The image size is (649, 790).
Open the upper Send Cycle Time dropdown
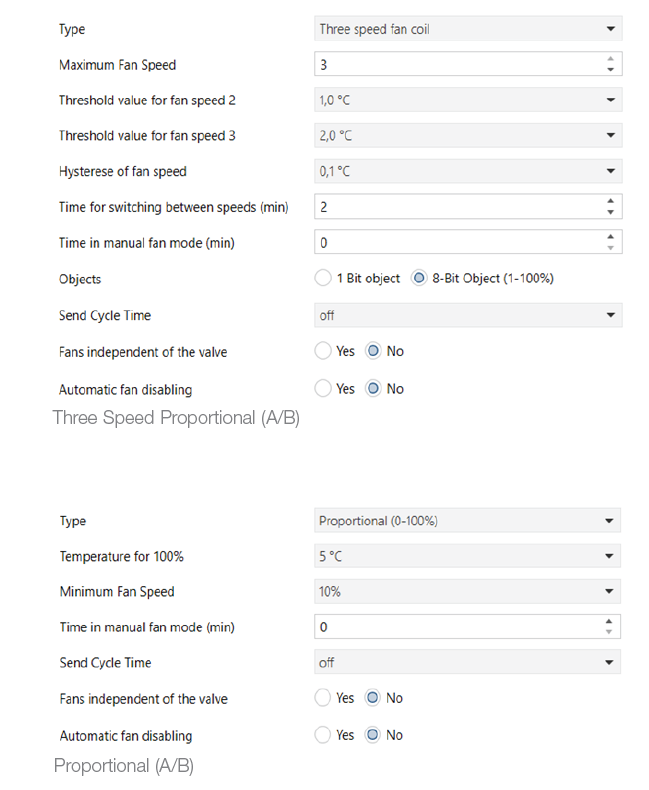coord(468,315)
